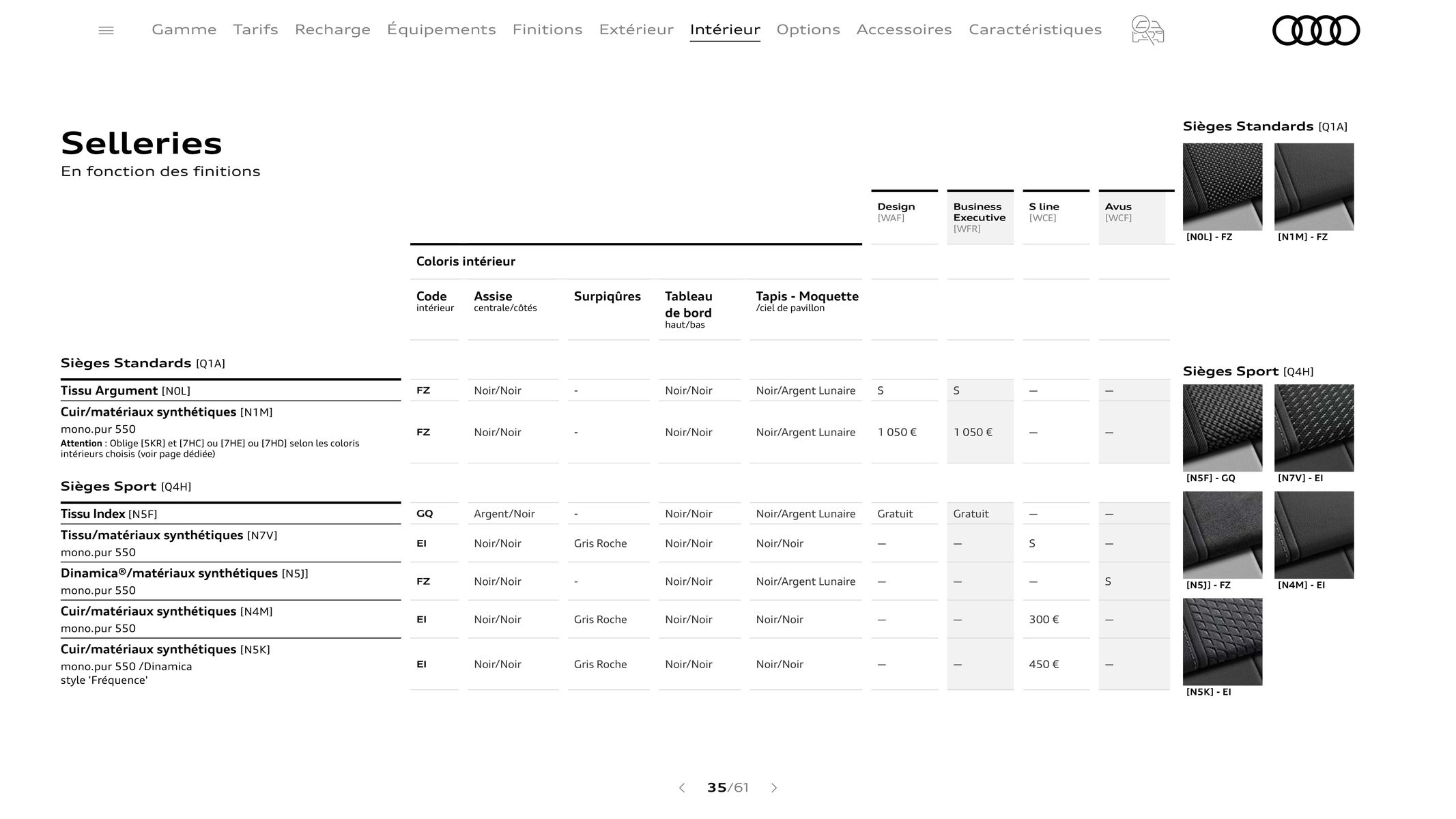View the [N5J] - FZ seat swatch
The image size is (1456, 819).
tap(1222, 534)
